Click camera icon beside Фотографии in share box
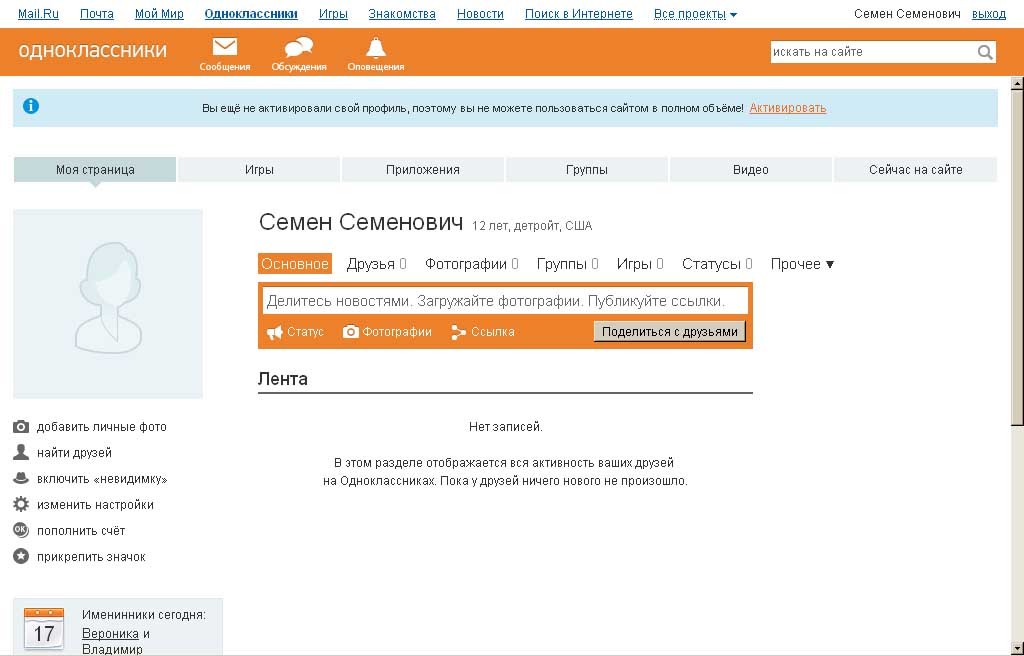The image size is (1024, 656). pyautogui.click(x=351, y=332)
